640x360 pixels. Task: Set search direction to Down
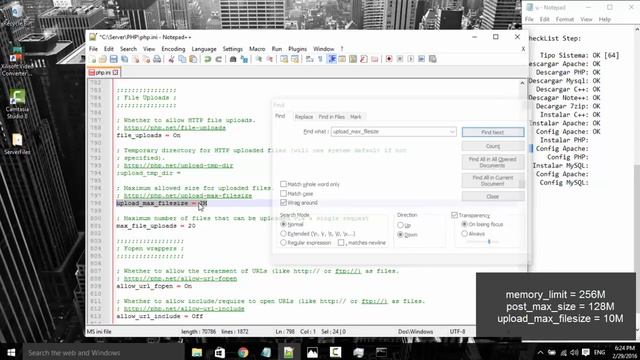[400, 235]
